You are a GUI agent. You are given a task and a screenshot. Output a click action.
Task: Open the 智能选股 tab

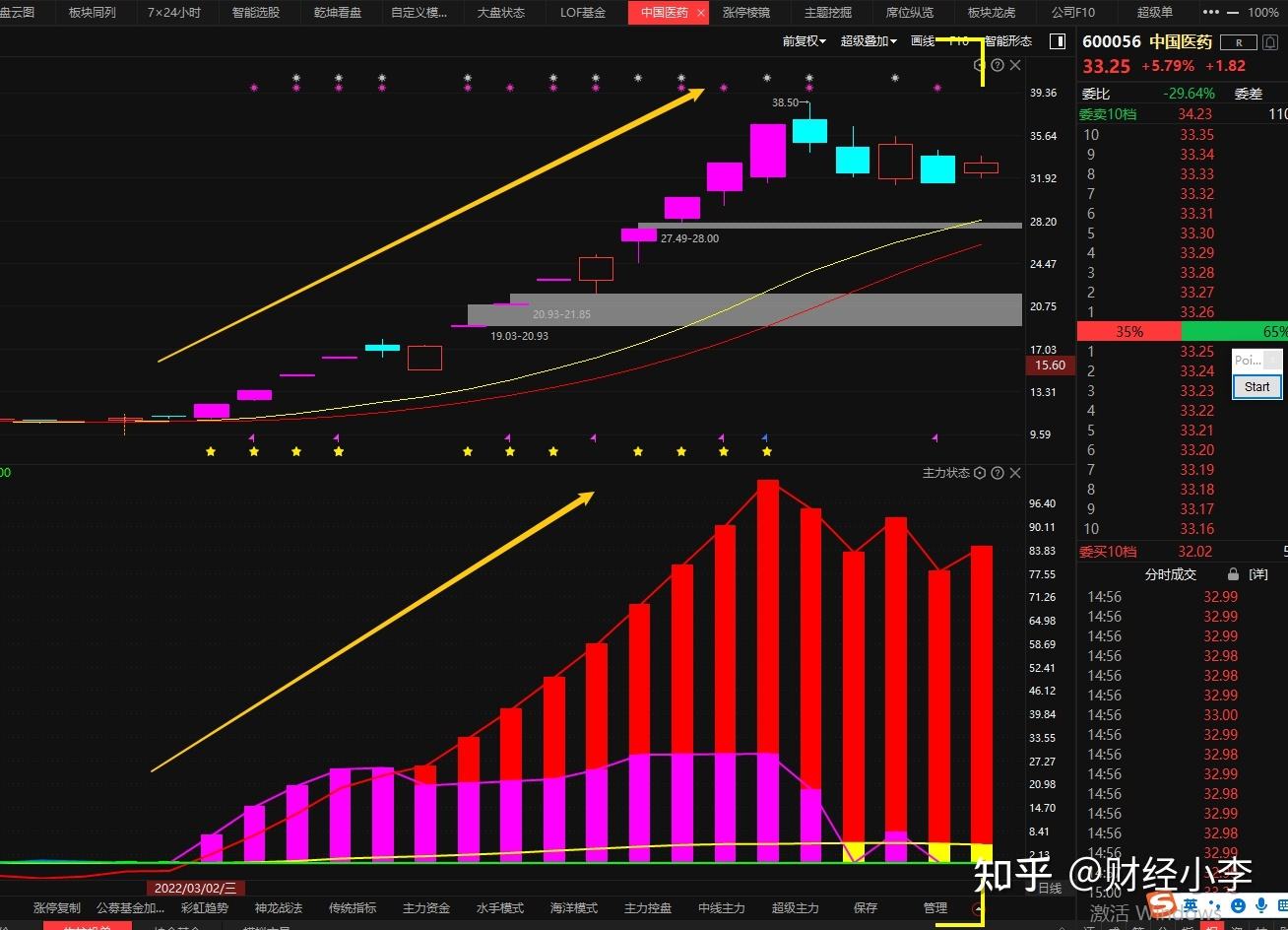click(255, 13)
